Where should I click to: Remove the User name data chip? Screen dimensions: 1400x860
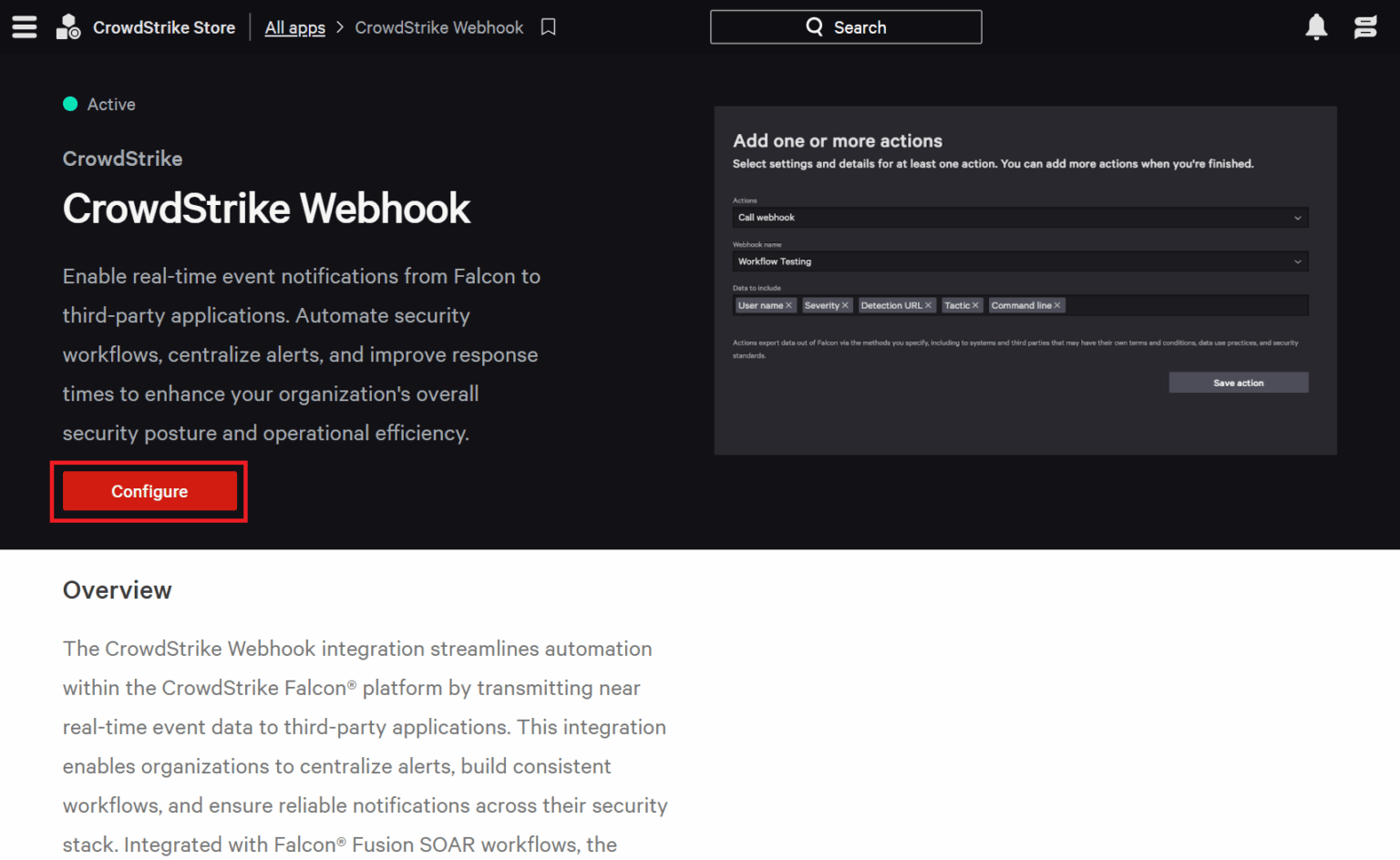(x=789, y=305)
